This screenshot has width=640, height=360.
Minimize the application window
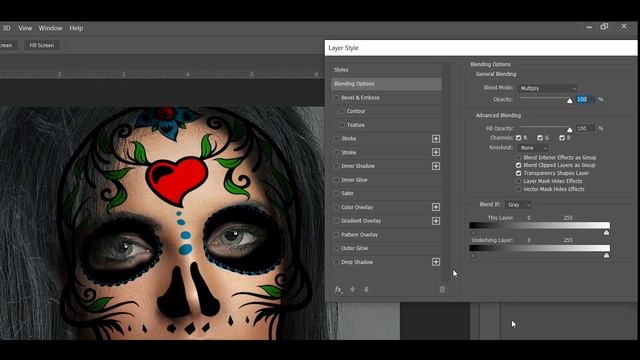coord(589,27)
